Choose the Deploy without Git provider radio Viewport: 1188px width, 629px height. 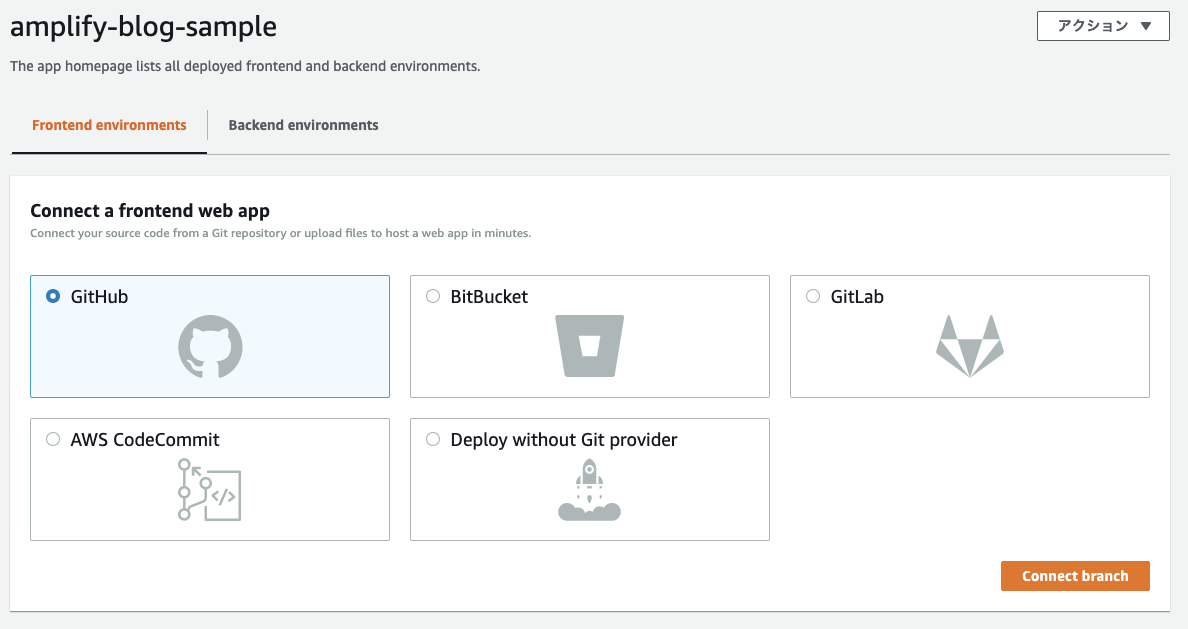pos(433,439)
